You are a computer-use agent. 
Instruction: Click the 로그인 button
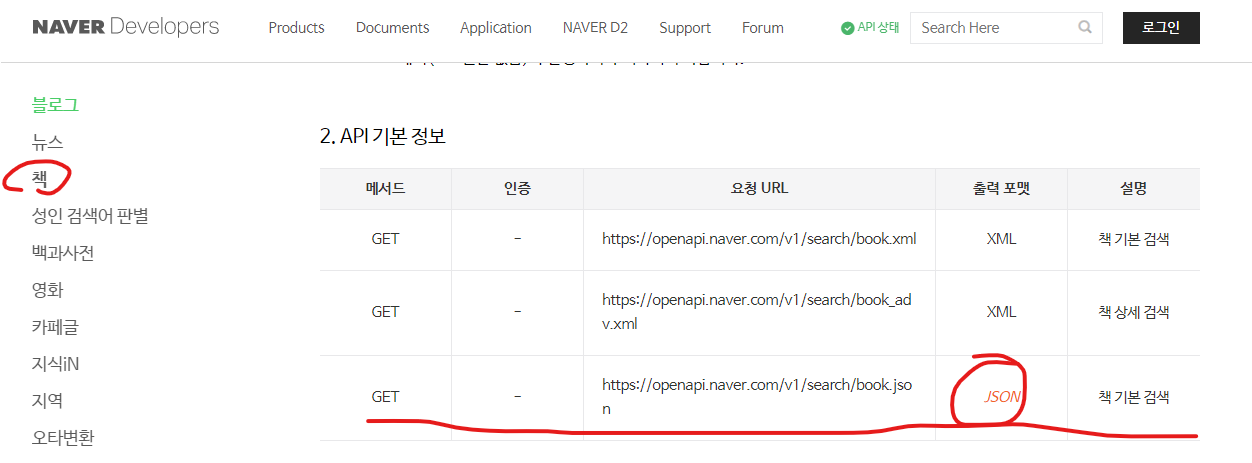pos(1161,28)
